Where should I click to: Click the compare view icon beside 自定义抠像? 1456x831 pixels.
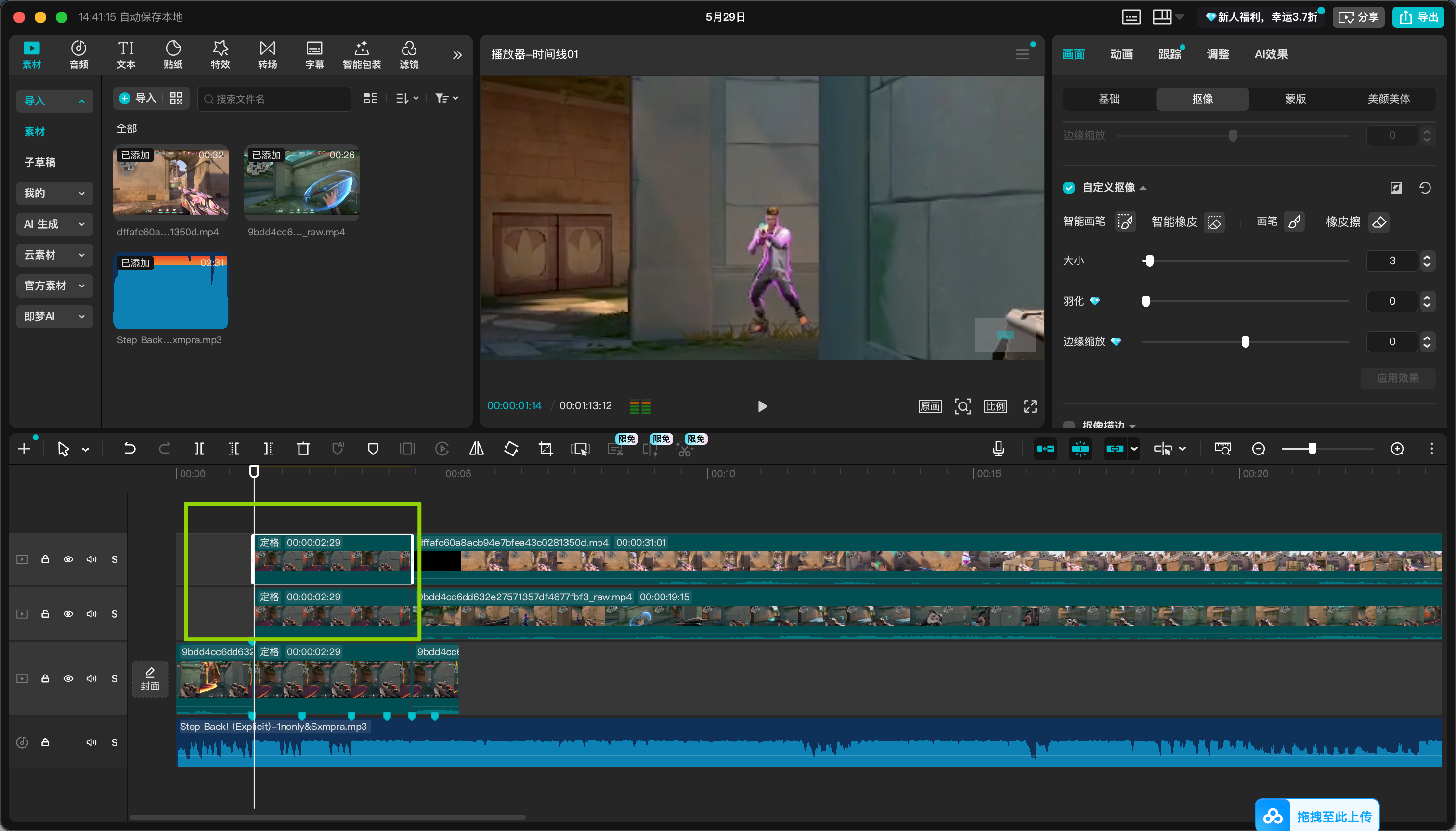[x=1396, y=188]
